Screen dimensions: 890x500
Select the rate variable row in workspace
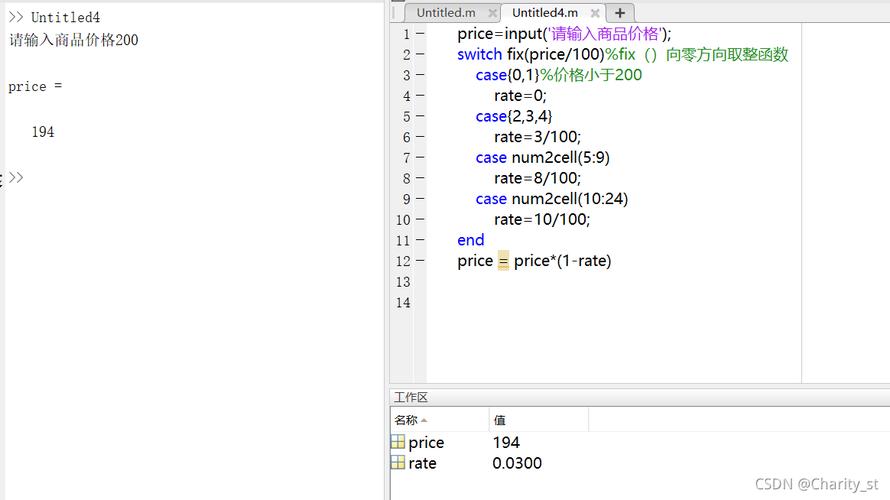tap(640, 463)
